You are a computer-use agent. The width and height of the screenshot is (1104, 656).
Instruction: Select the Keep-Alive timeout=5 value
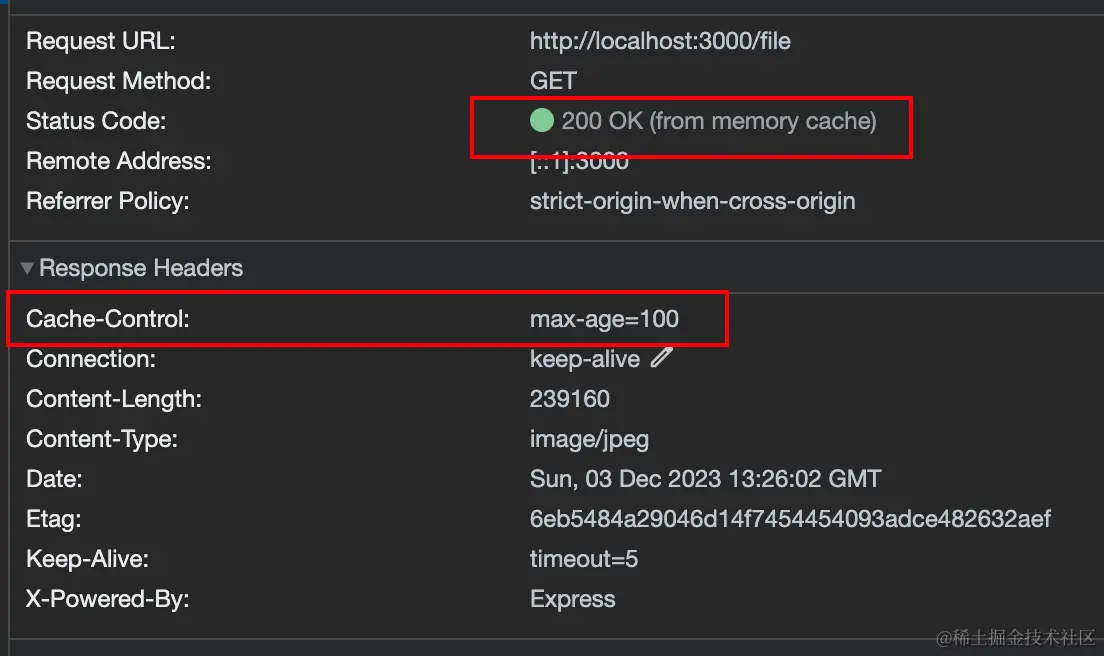pyautogui.click(x=584, y=559)
